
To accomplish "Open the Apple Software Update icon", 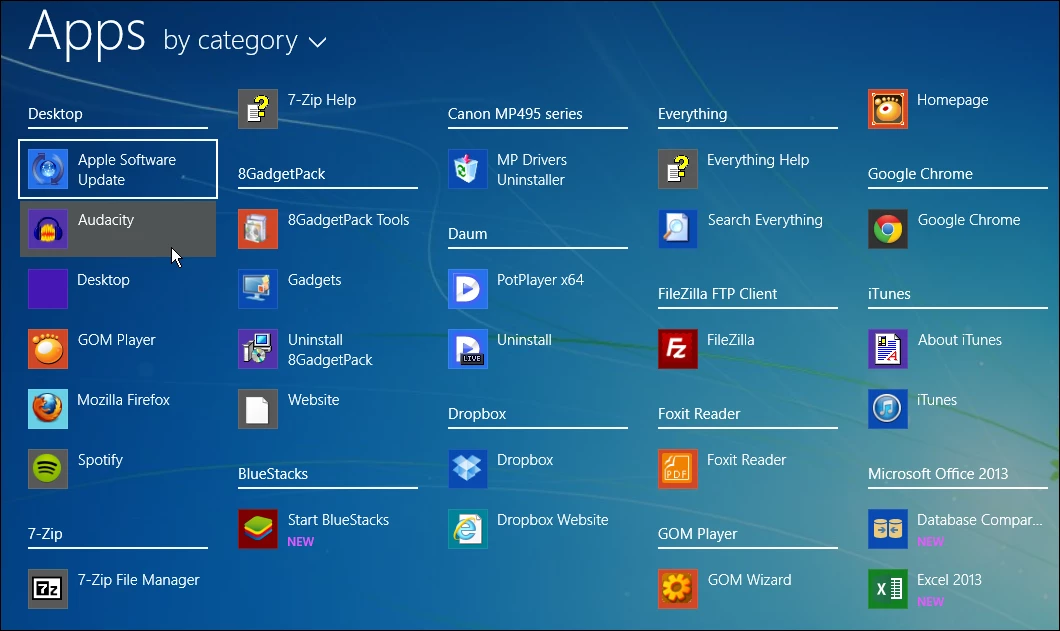I will pyautogui.click(x=48, y=169).
